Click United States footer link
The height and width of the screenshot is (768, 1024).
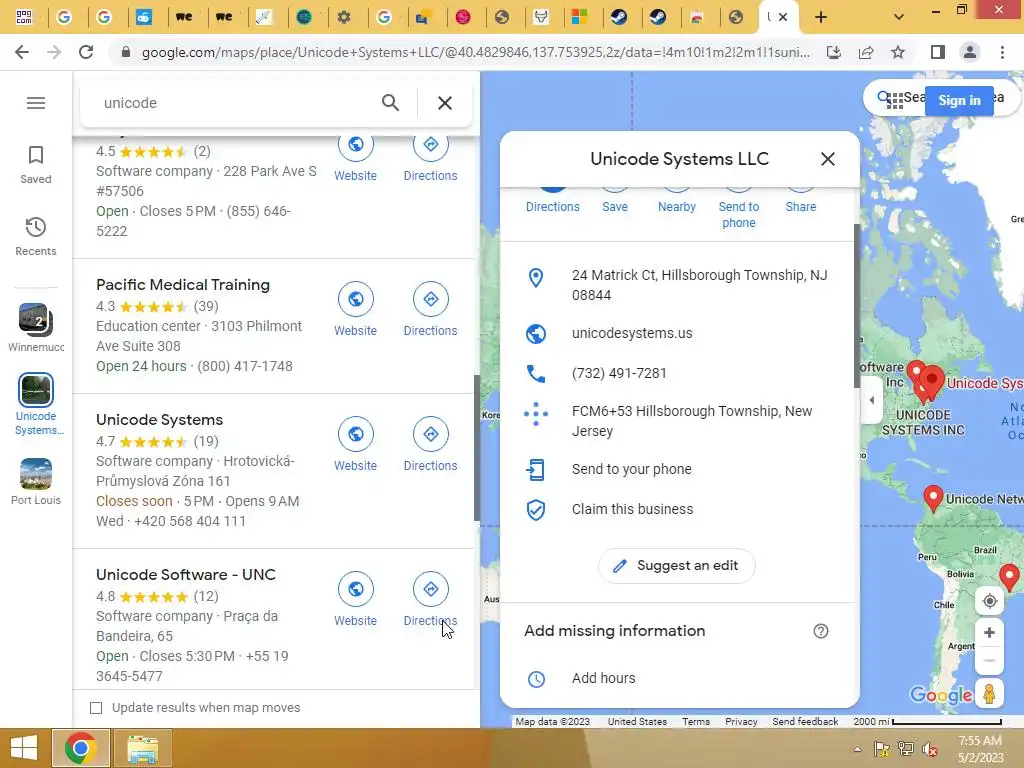(637, 722)
